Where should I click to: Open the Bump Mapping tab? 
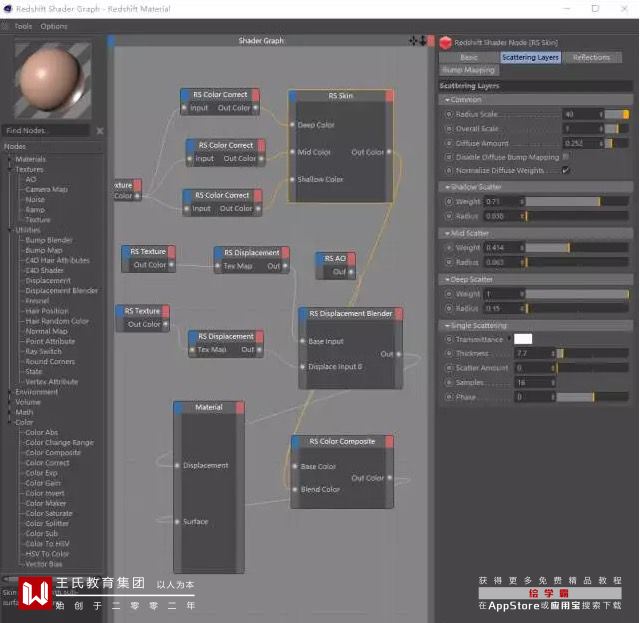(469, 70)
